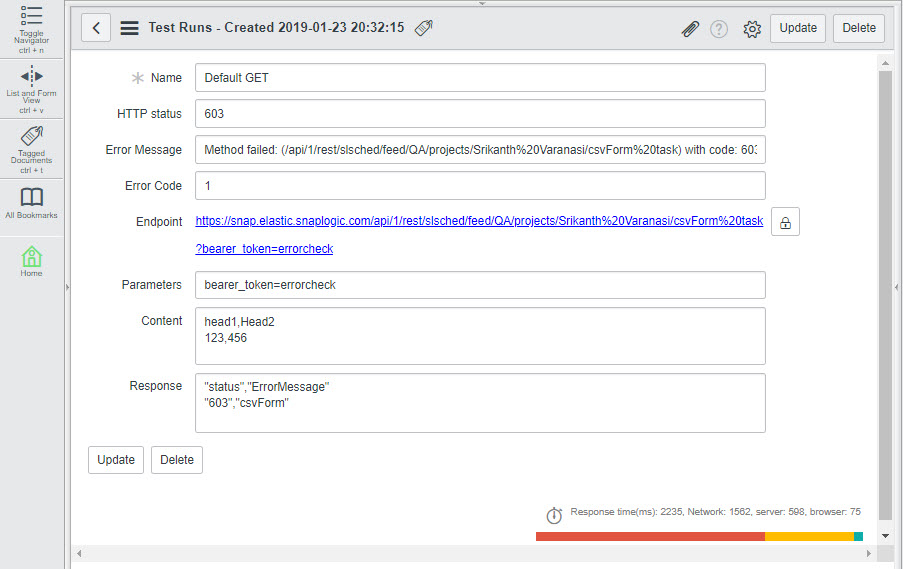The width and height of the screenshot is (903, 569).
Task: Open the settings gear icon
Action: (x=752, y=29)
